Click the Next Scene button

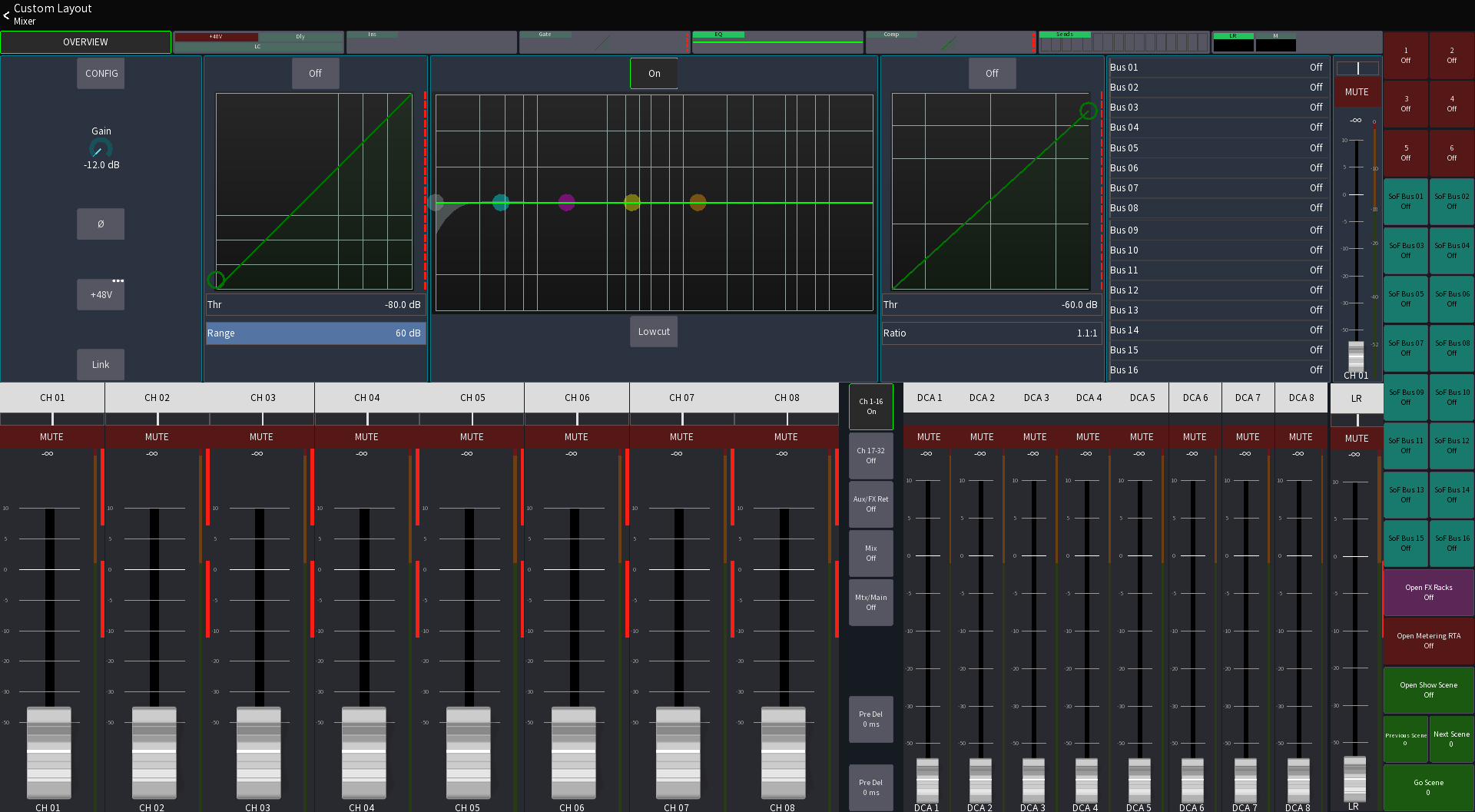point(1451,738)
